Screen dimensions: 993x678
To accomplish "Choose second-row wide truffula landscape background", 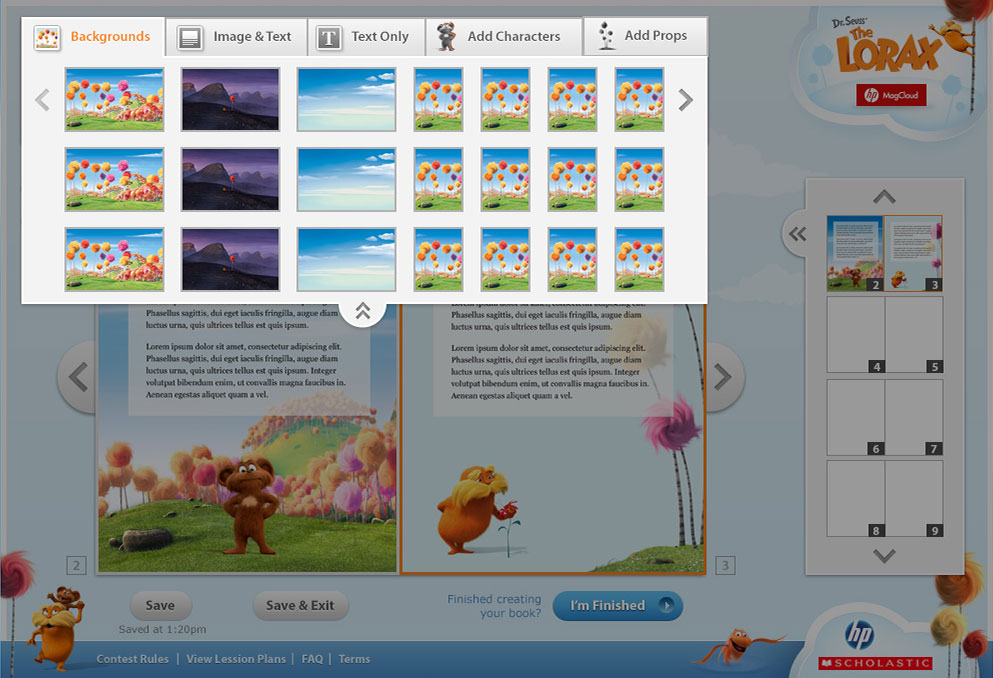I will (114, 179).
